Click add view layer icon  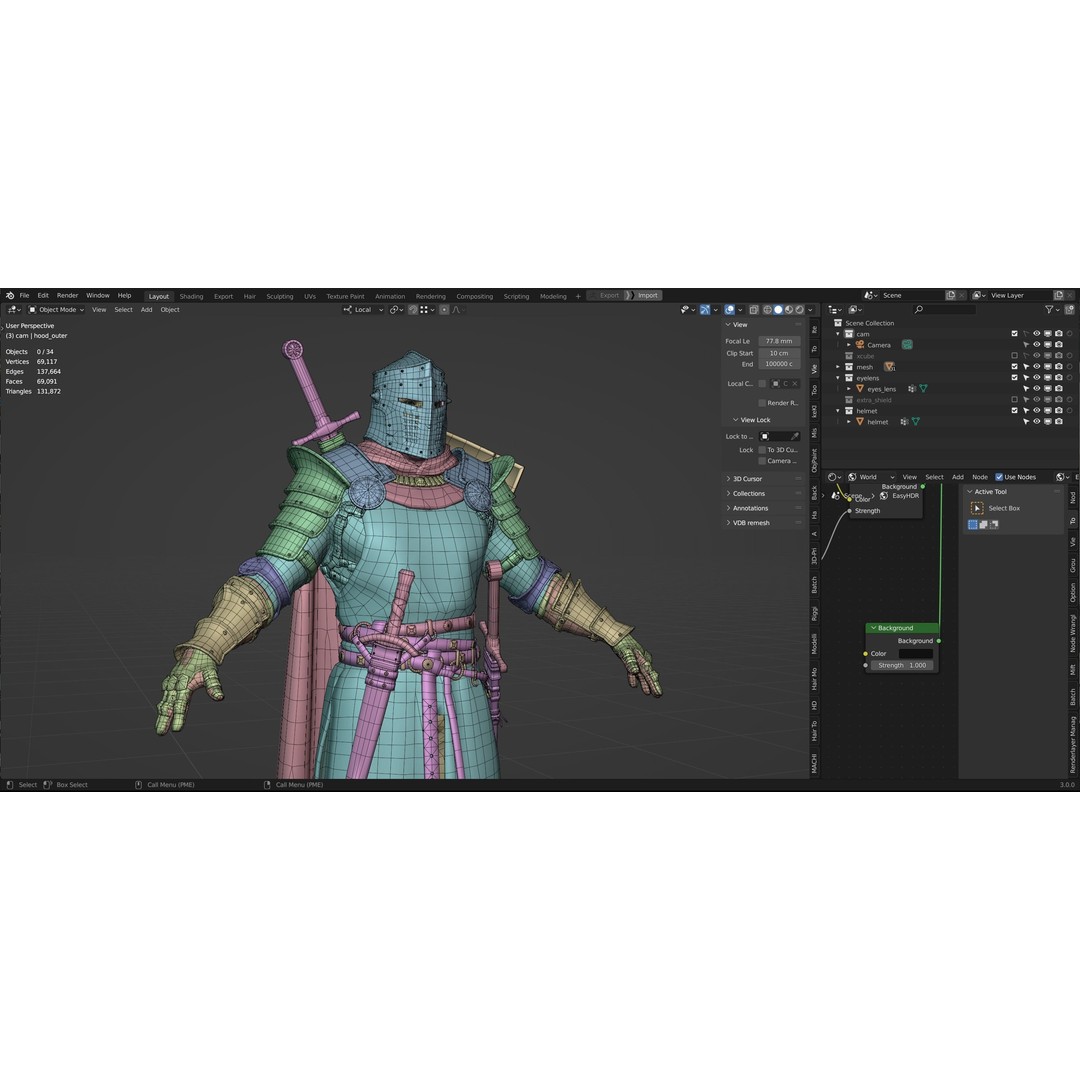click(x=1059, y=295)
